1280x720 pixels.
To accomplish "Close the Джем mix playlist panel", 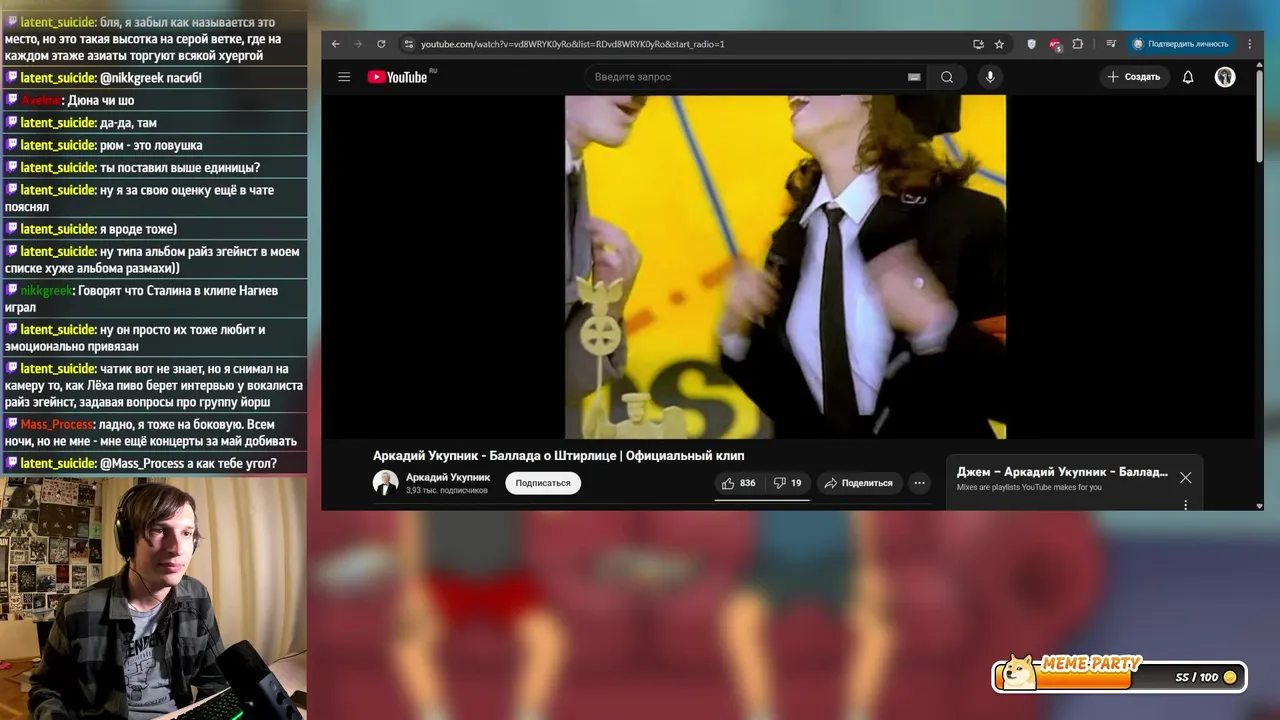I will tap(1185, 478).
